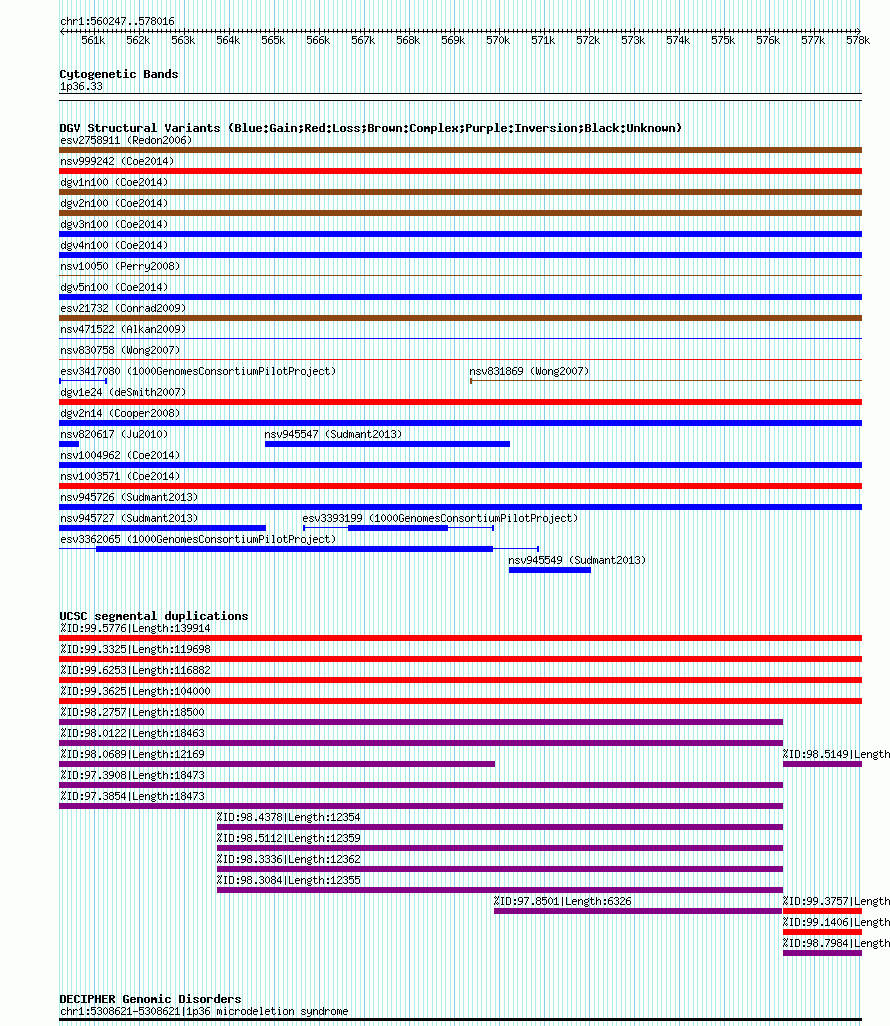This screenshot has height=1026, width=890.
Task: Click the %ID:98.7984 duplication label
Action: 836,943
